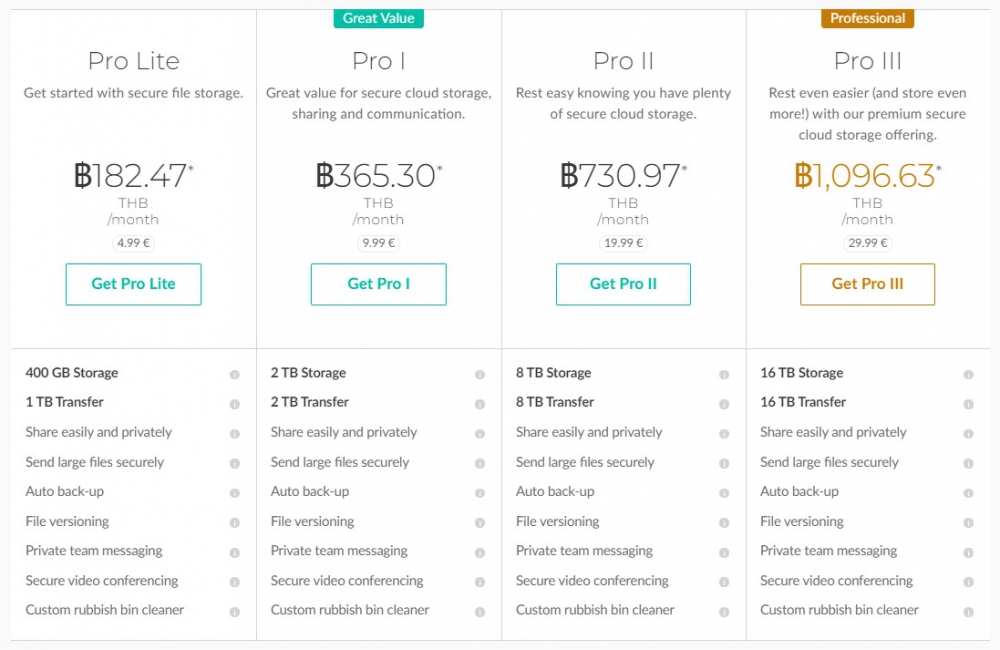1000x650 pixels.
Task: Choose the Get Pro II button
Action: tap(623, 284)
